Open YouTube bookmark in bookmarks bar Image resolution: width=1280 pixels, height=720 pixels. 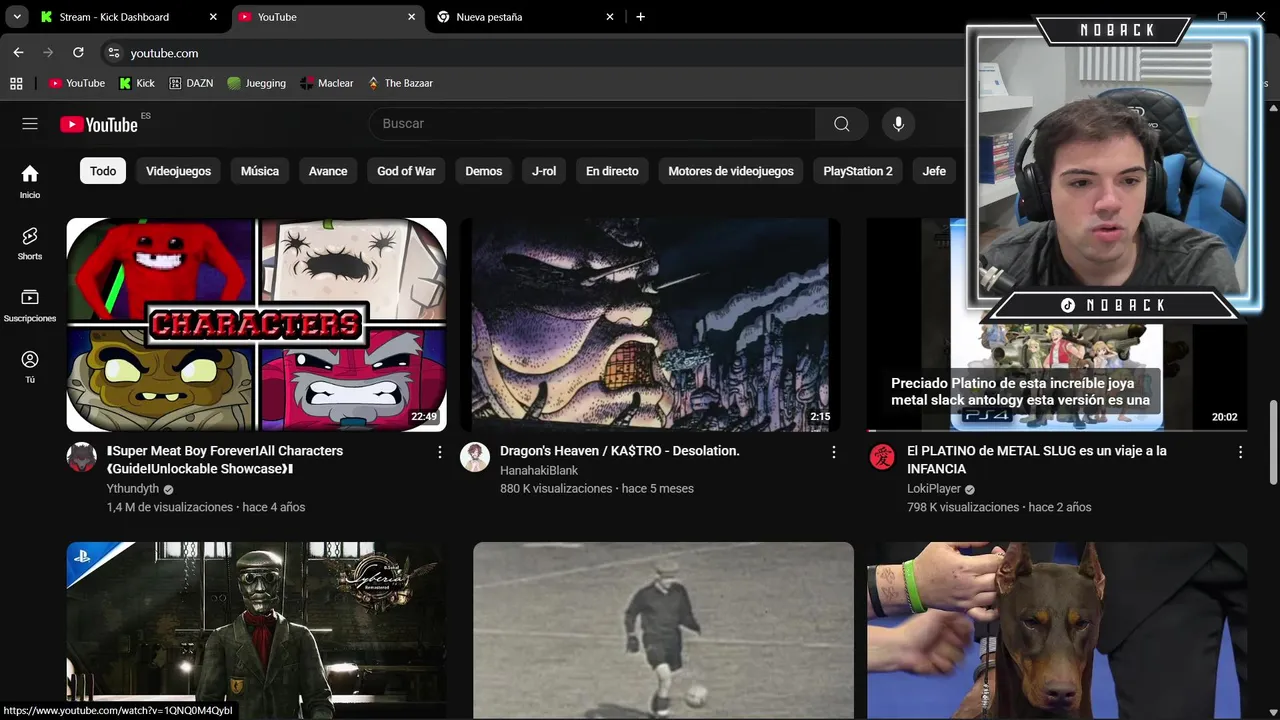(77, 83)
